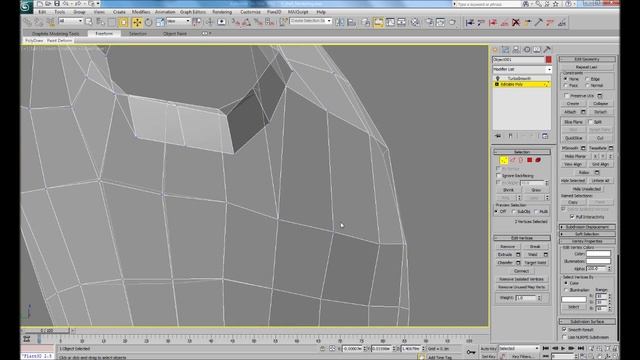Click the Save file quick-access icon

click(x=57, y=4)
